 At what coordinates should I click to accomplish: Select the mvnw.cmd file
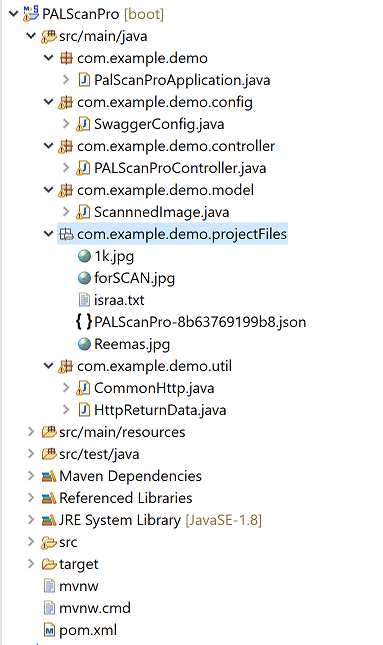[x=95, y=608]
